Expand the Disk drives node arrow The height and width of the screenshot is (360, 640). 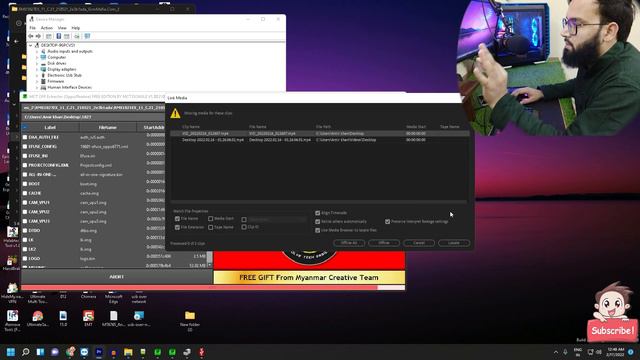click(x=37, y=64)
